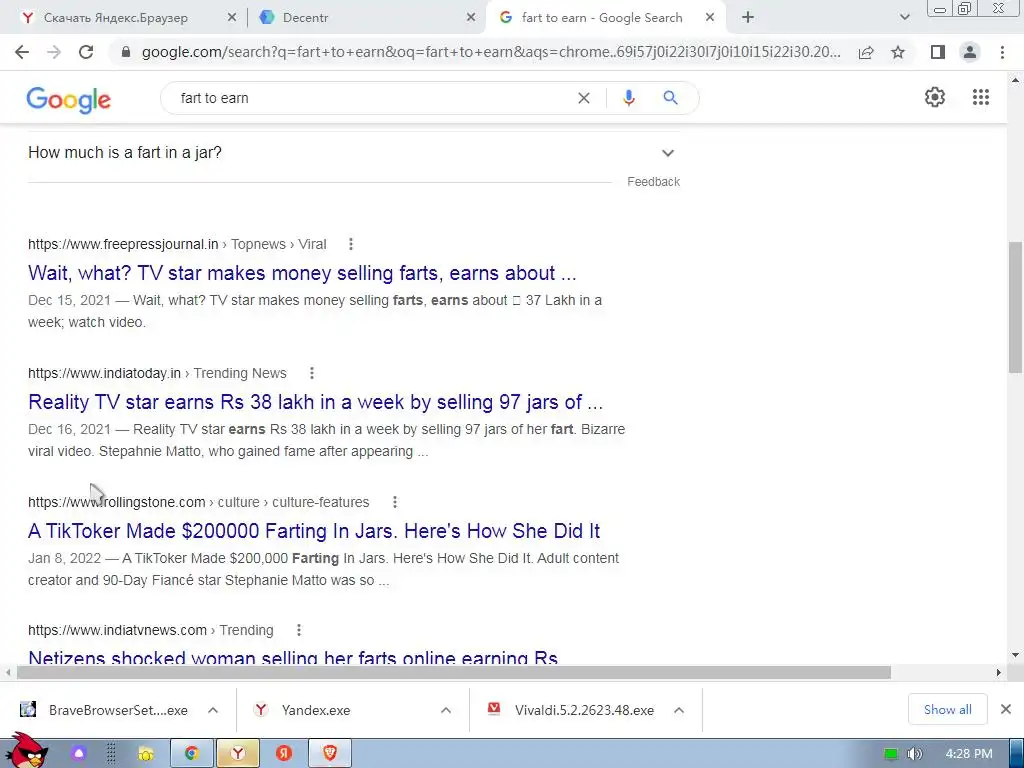Reload the page with the refresh icon
Viewport: 1024px width, 768px height.
(86, 52)
